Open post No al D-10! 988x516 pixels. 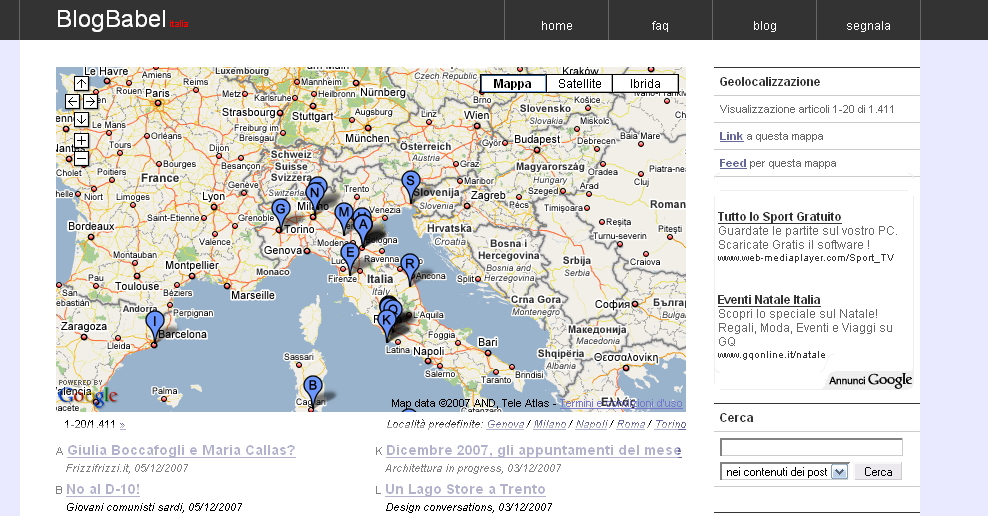103,490
